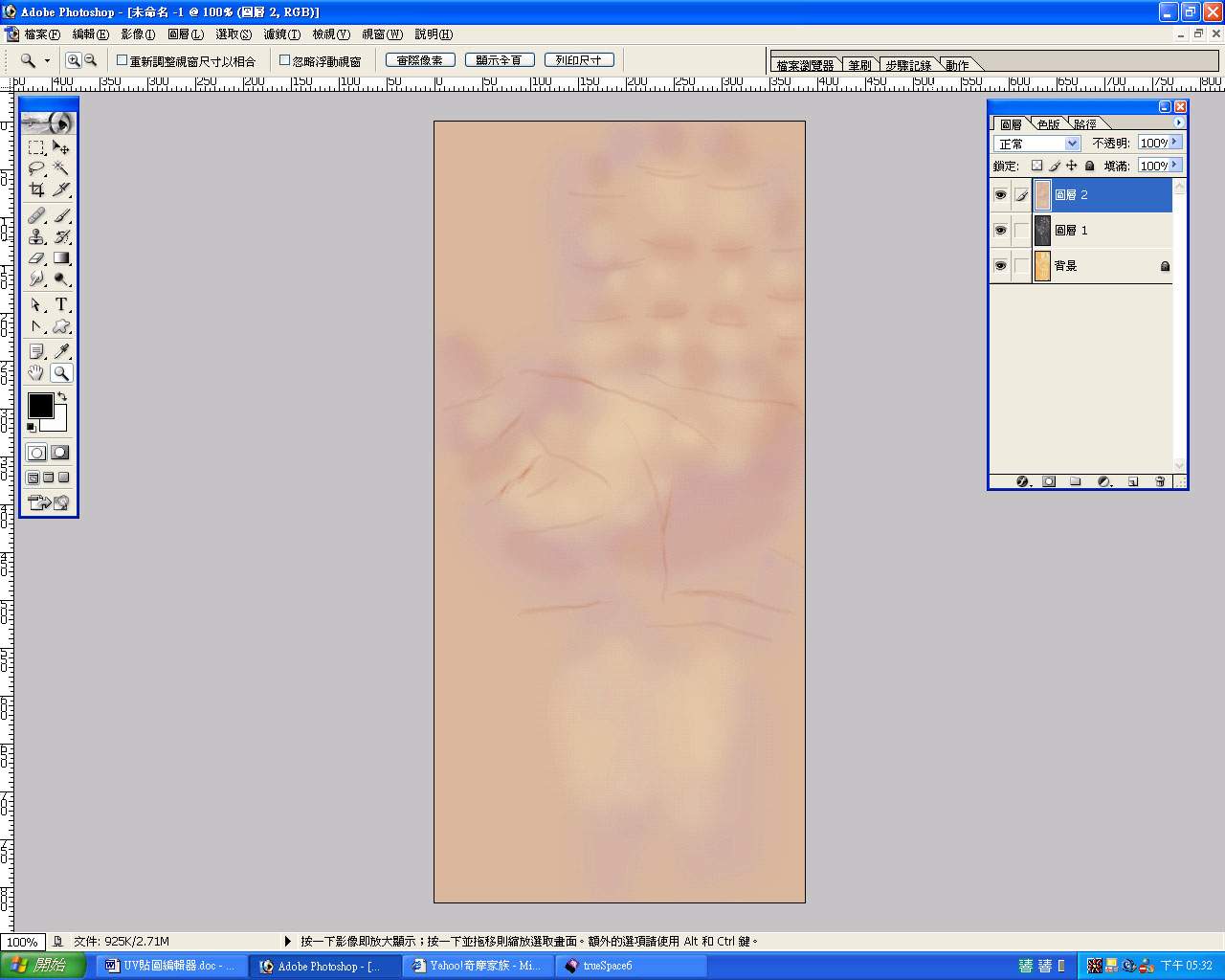Expand the 不透明 opacity slider arrow

(x=1175, y=143)
